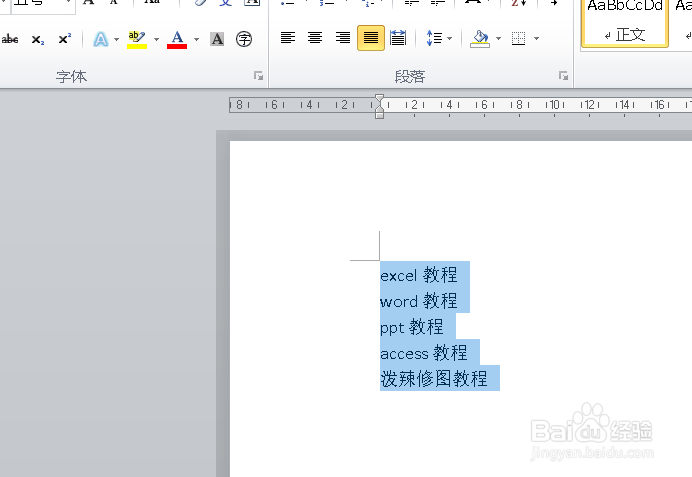Align text to the left
692x477 pixels.
coord(288,38)
